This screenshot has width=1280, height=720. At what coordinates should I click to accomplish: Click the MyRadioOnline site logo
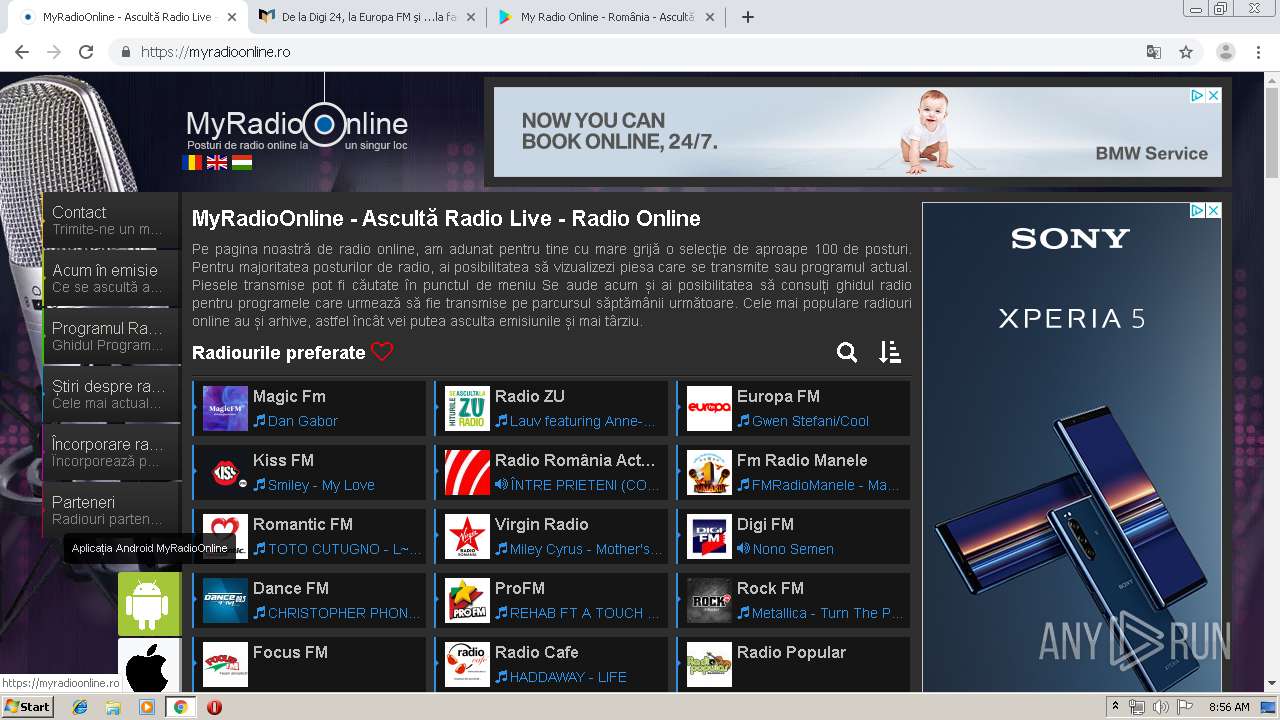[x=297, y=127]
